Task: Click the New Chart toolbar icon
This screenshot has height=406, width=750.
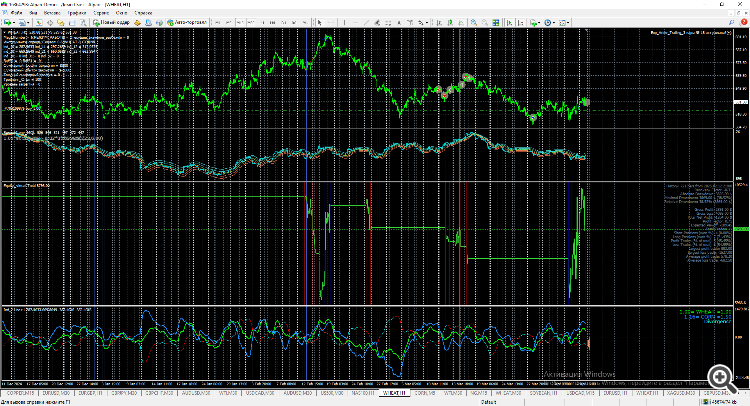Action: point(8,22)
